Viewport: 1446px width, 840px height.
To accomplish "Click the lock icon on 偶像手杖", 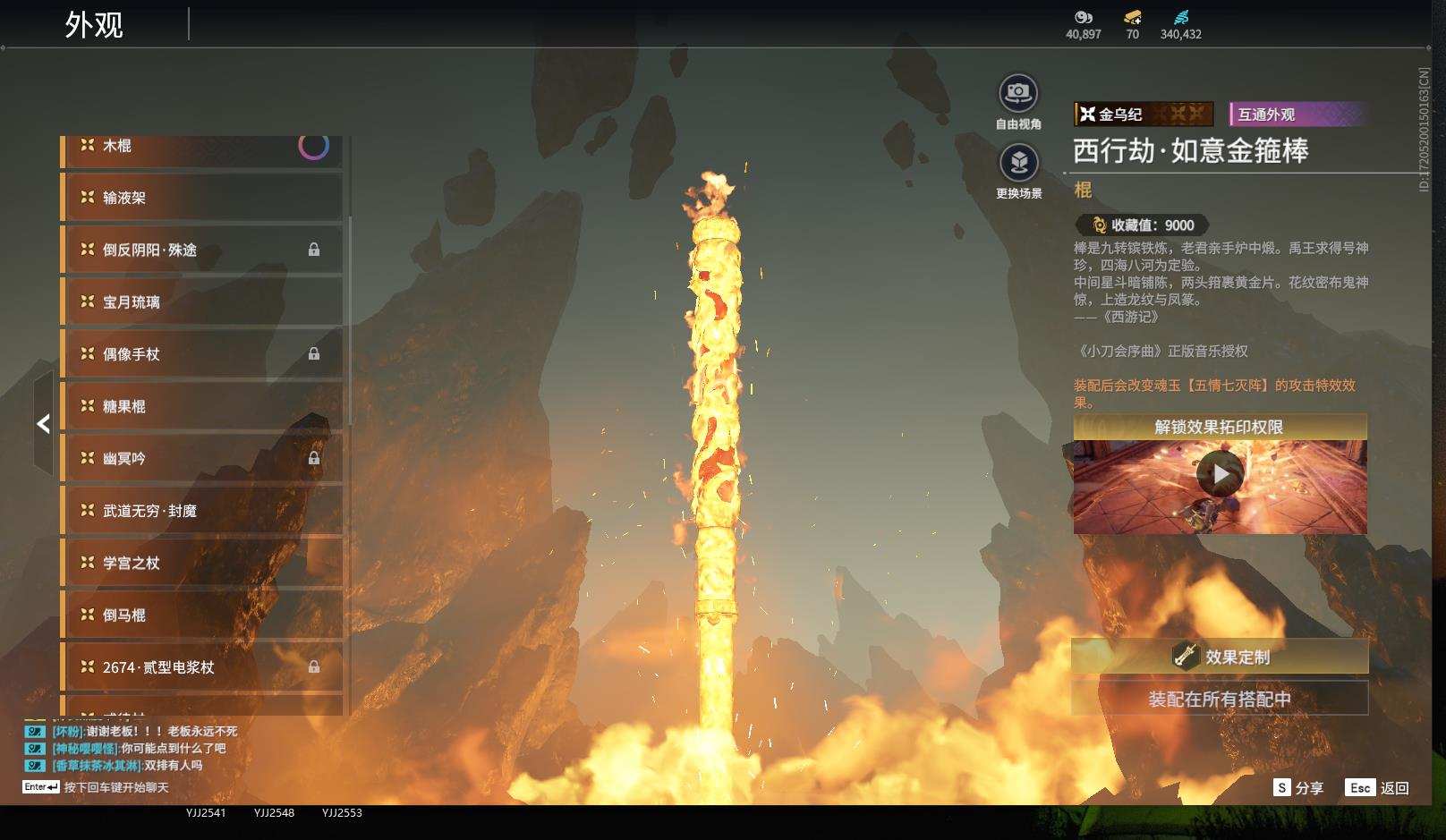I will (x=314, y=353).
